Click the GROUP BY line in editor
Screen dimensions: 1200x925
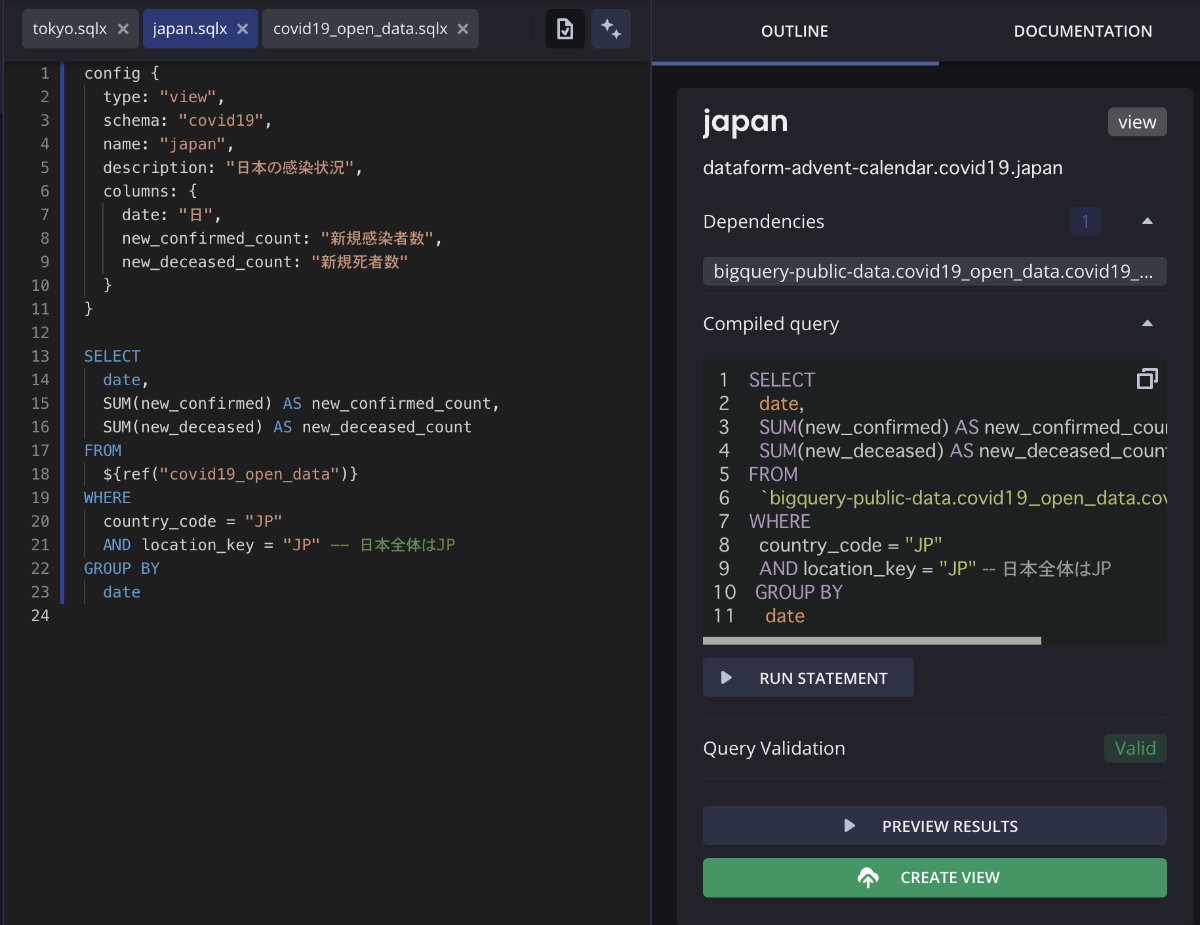(x=122, y=568)
